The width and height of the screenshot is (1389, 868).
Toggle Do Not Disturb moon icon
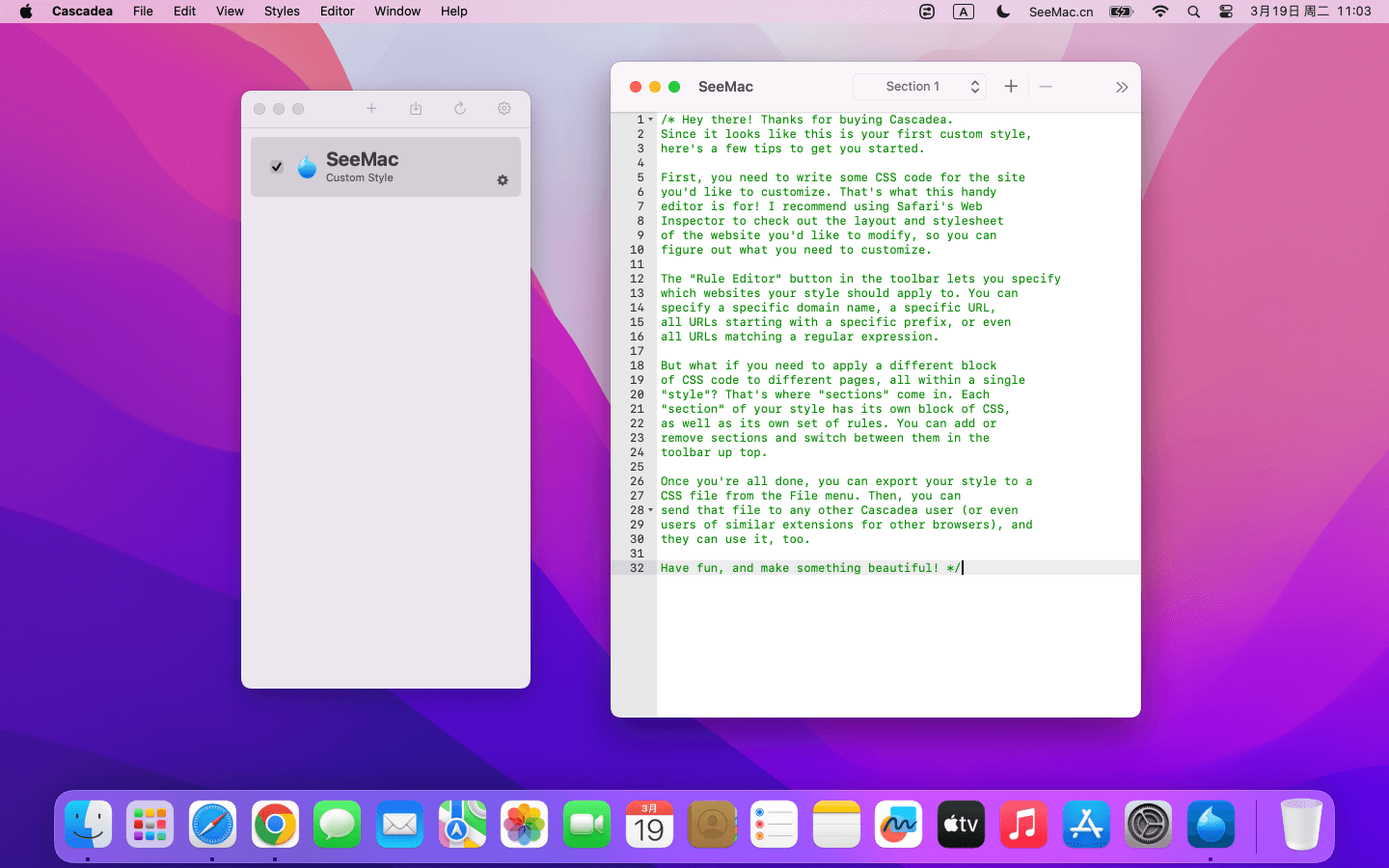click(x=1003, y=12)
